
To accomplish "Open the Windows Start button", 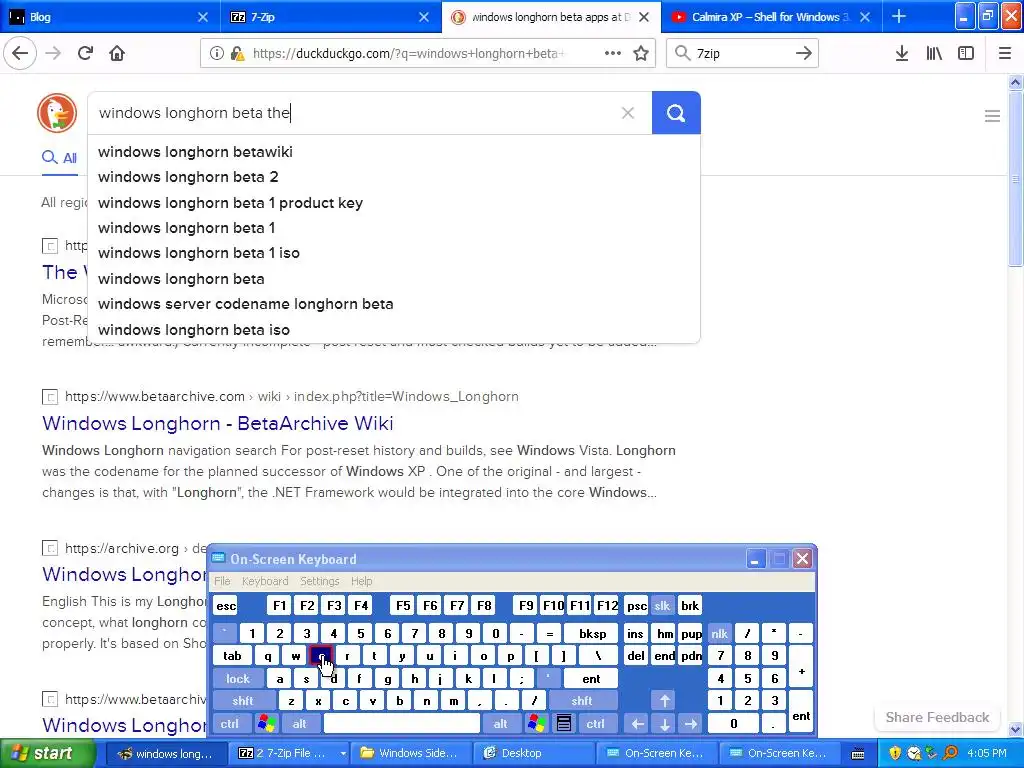I will [47, 754].
